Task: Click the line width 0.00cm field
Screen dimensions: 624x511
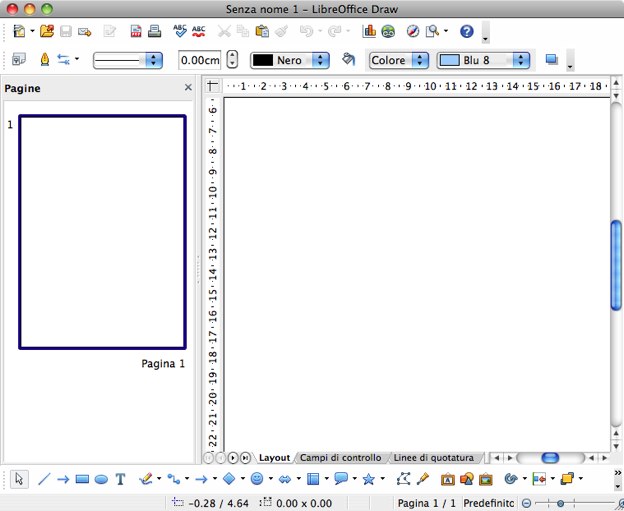Action: coord(200,60)
